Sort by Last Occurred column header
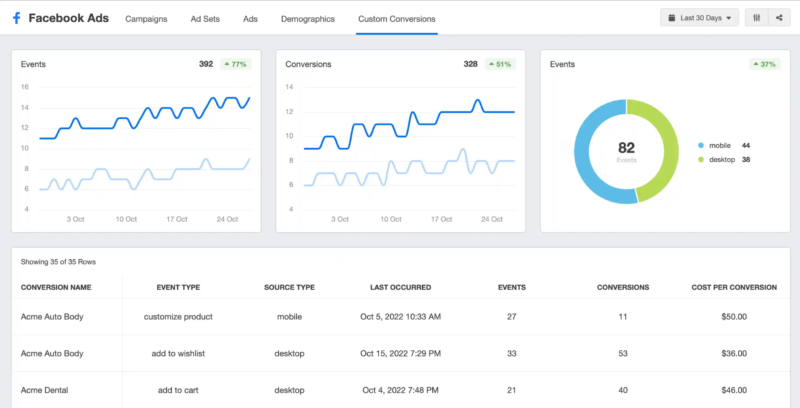Image resolution: width=800 pixels, height=408 pixels. tap(401, 288)
